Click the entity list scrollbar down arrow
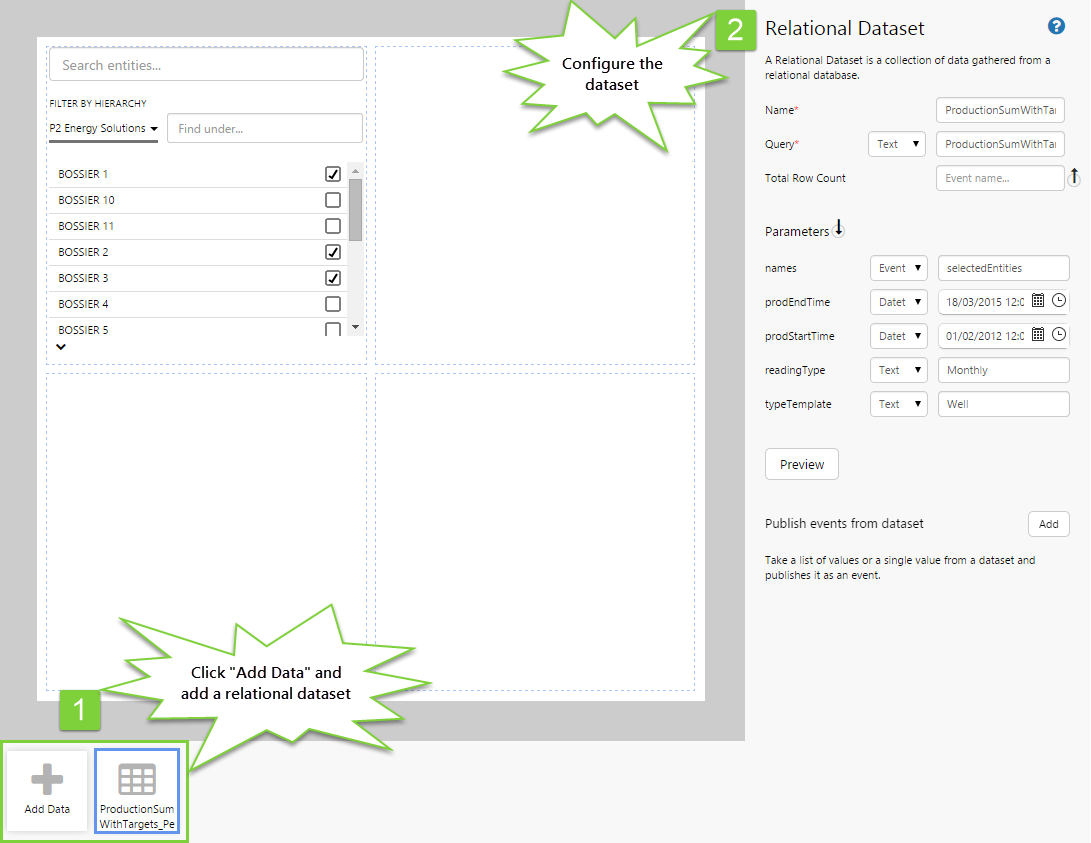The height and width of the screenshot is (843, 1091). (355, 328)
